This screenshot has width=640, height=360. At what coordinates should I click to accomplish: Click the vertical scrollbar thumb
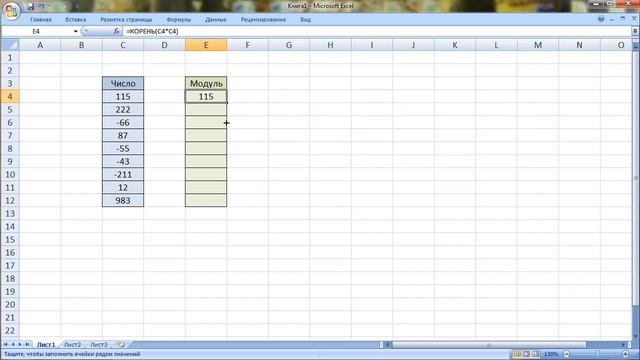636,178
